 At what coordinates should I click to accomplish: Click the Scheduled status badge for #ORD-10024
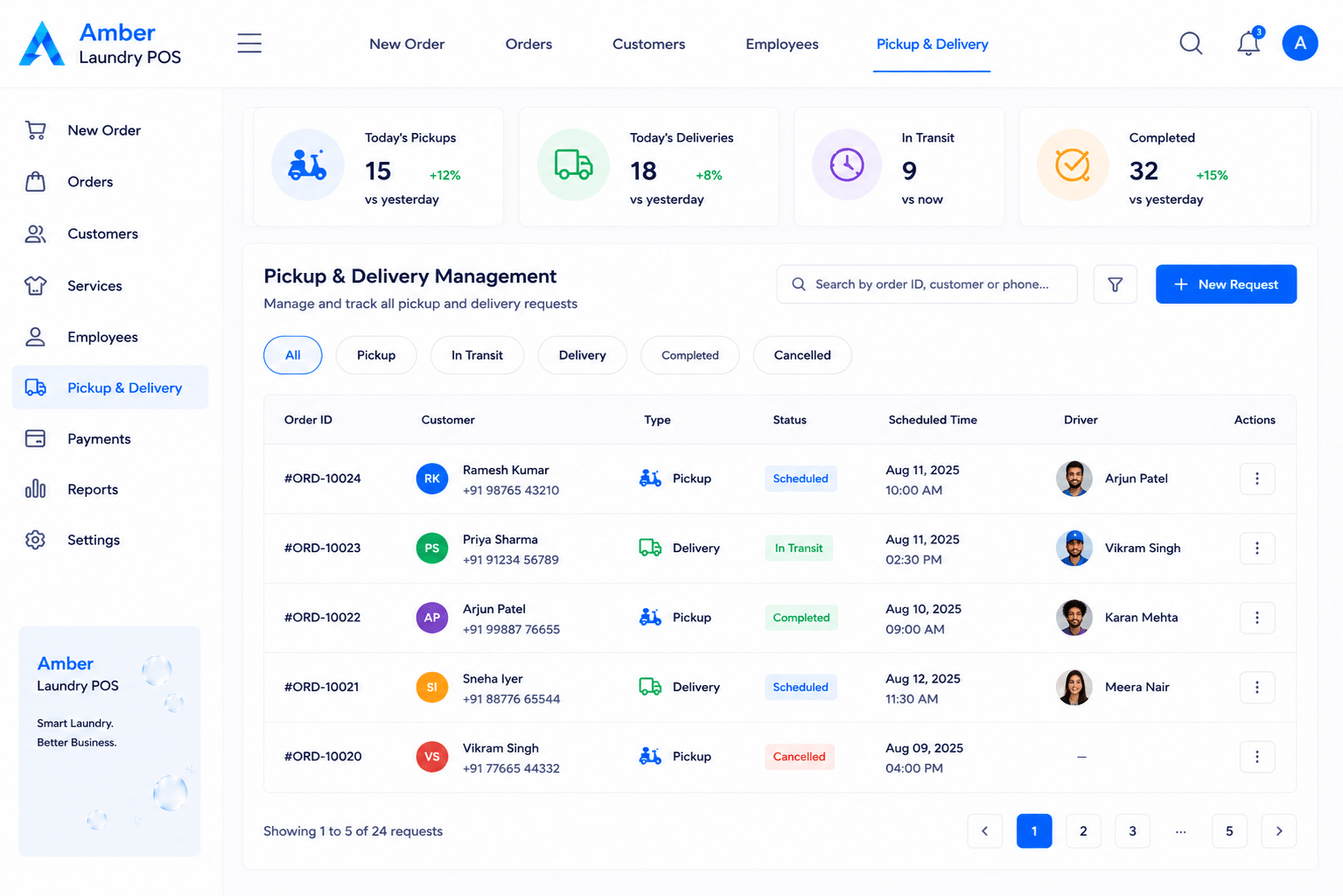tap(801, 479)
